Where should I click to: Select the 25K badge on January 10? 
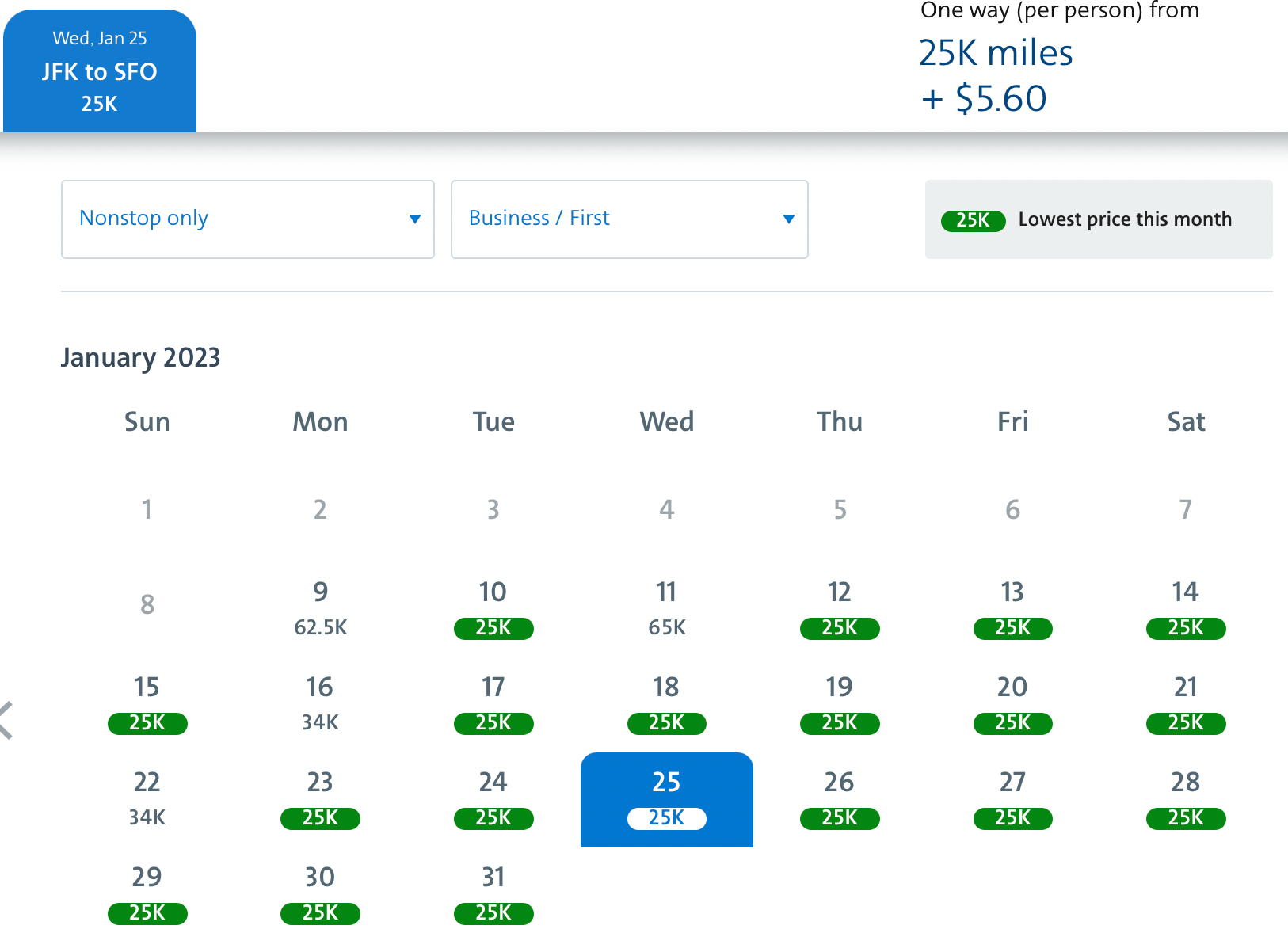[493, 628]
